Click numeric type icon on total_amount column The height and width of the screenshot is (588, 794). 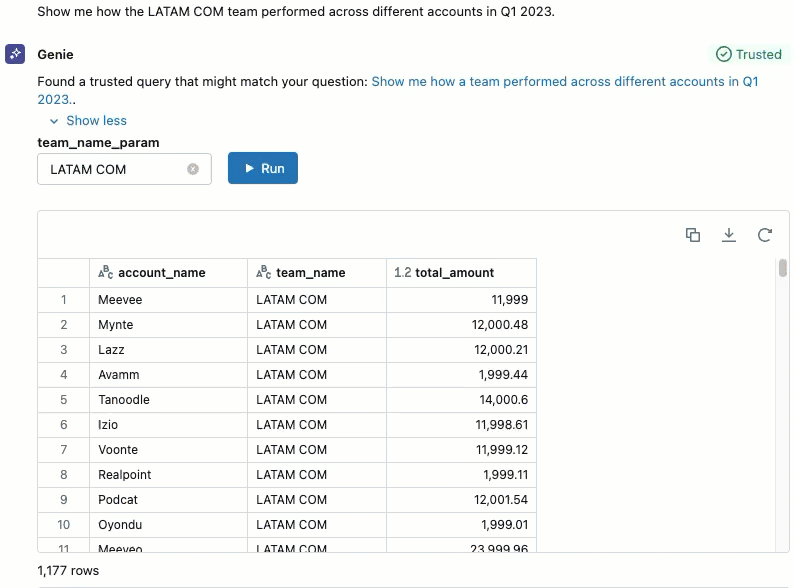pyautogui.click(x=403, y=272)
